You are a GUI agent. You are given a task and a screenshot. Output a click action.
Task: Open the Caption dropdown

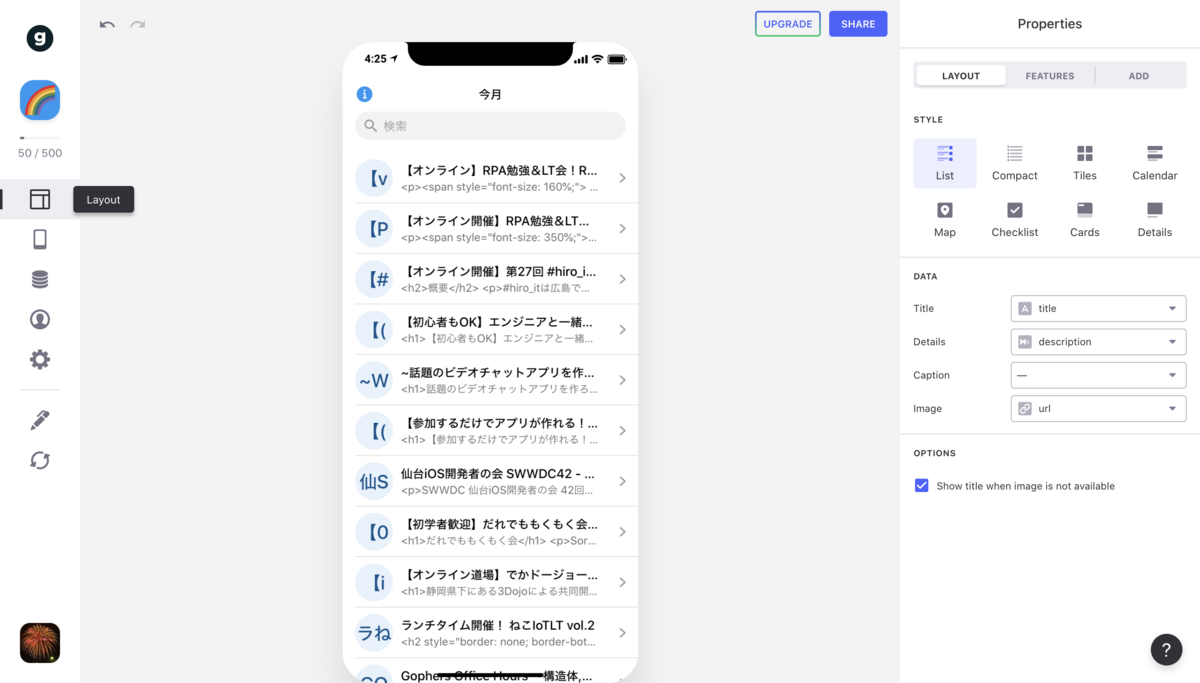point(1098,375)
